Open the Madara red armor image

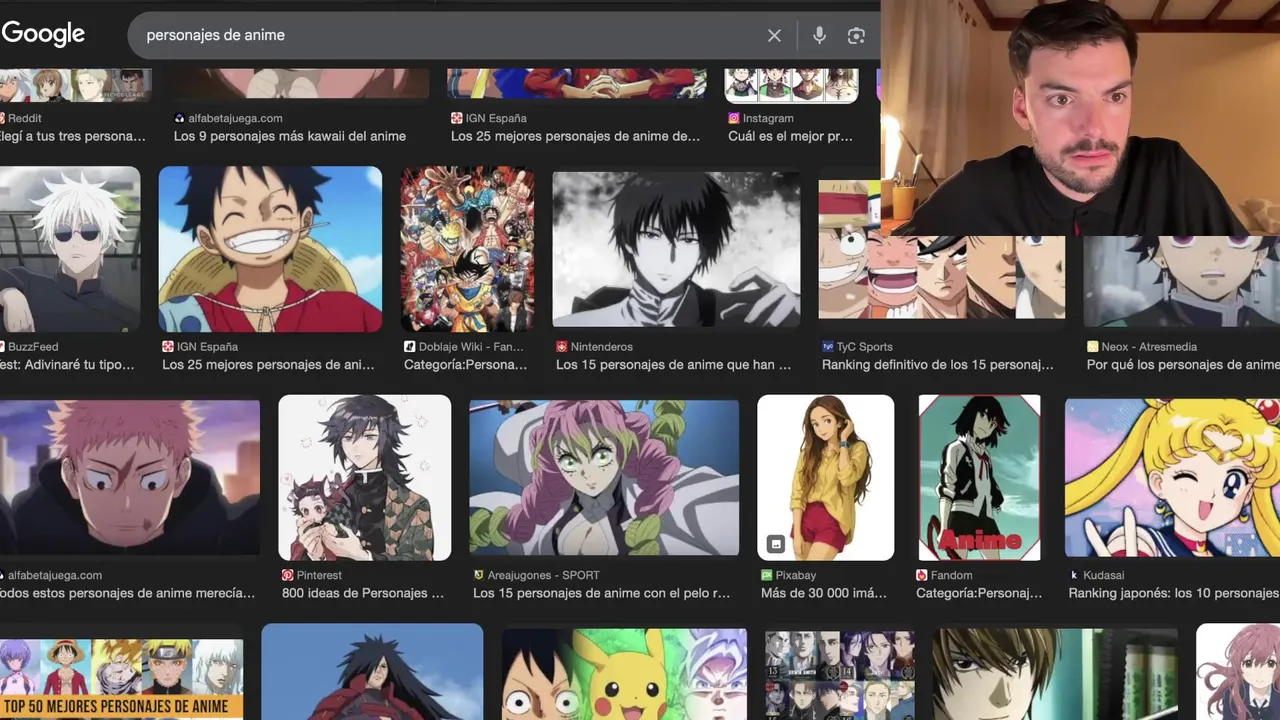pos(372,672)
